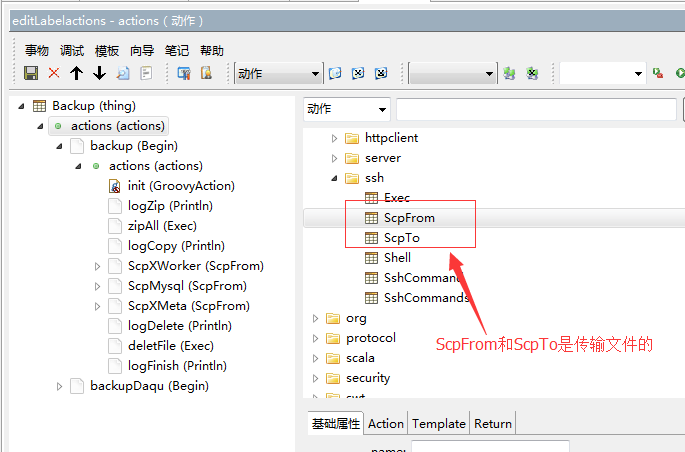Click the Backup (thing) table icon
Image resolution: width=685 pixels, height=452 pixels.
pos(39,106)
